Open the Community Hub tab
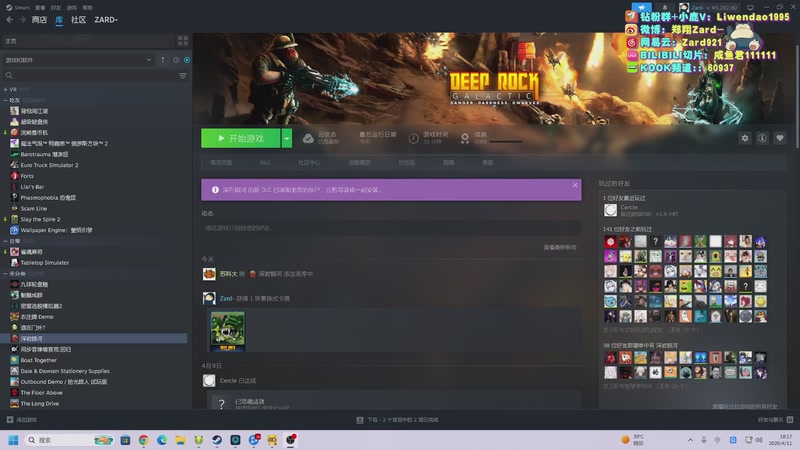 click(309, 162)
